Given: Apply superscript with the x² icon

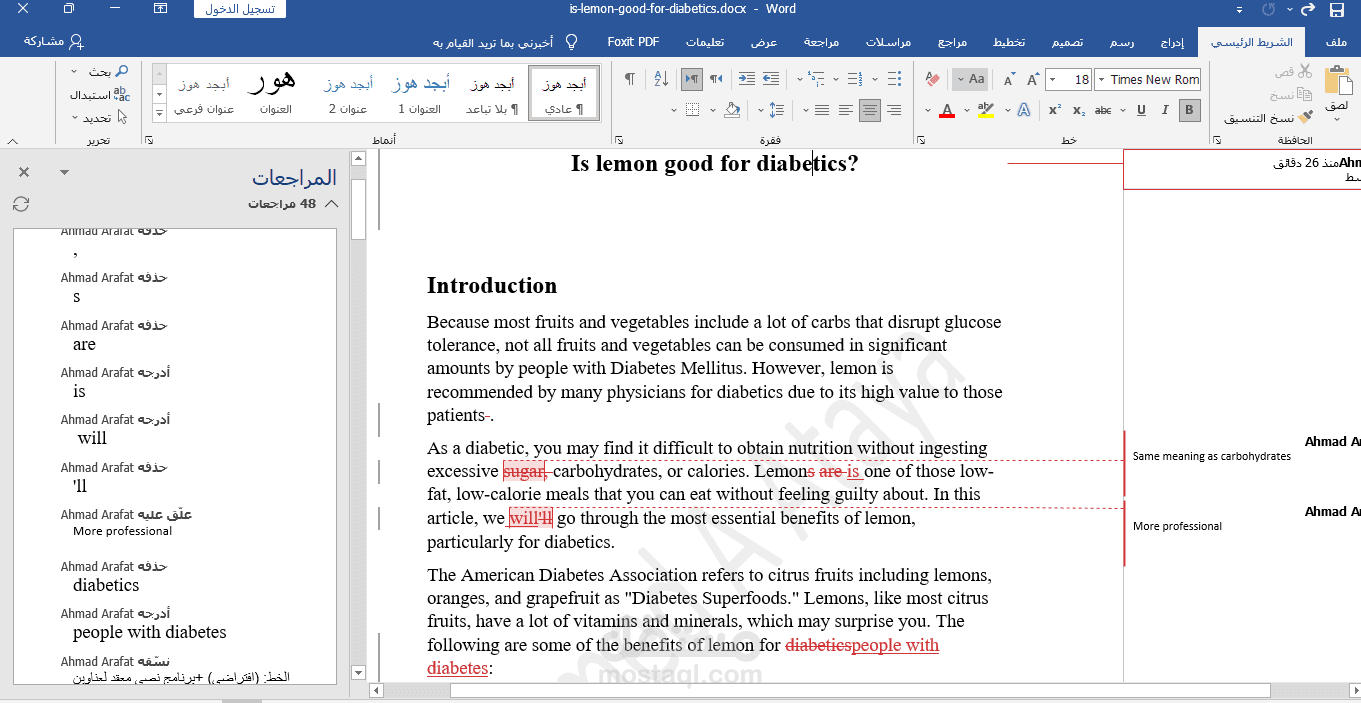Looking at the screenshot, I should tap(1055, 110).
